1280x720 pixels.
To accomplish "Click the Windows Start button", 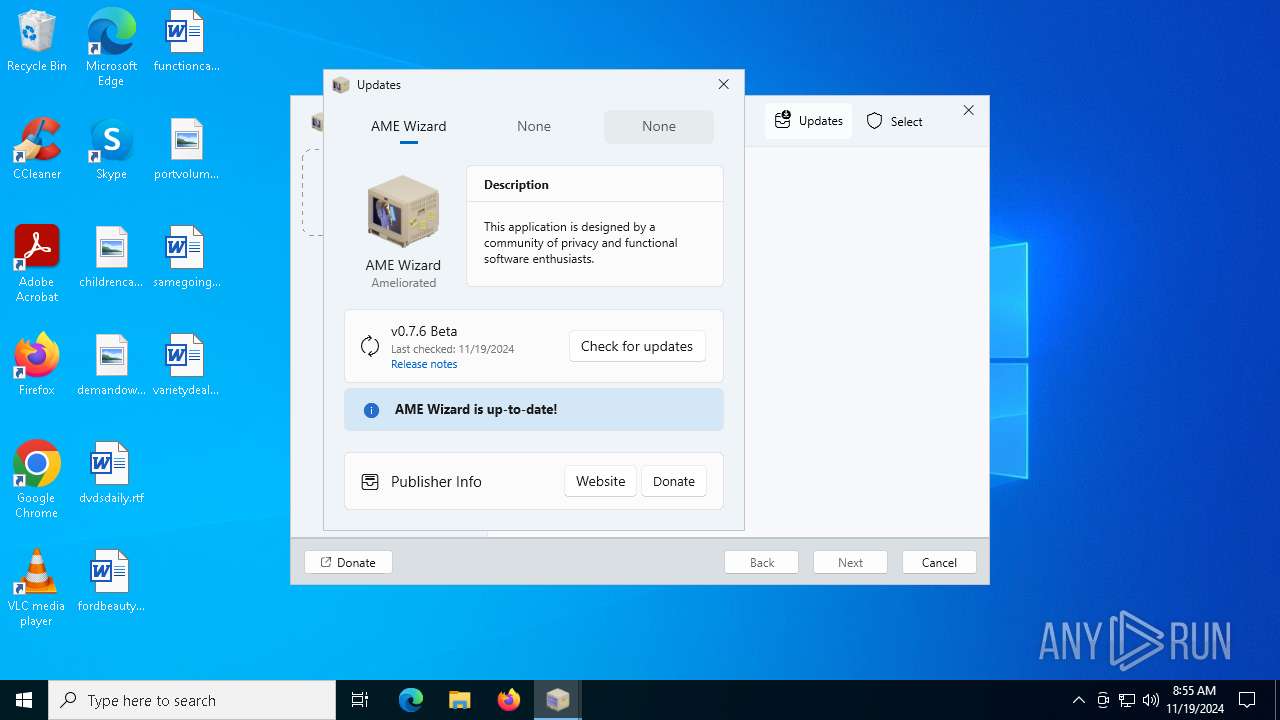I will click(x=24, y=700).
